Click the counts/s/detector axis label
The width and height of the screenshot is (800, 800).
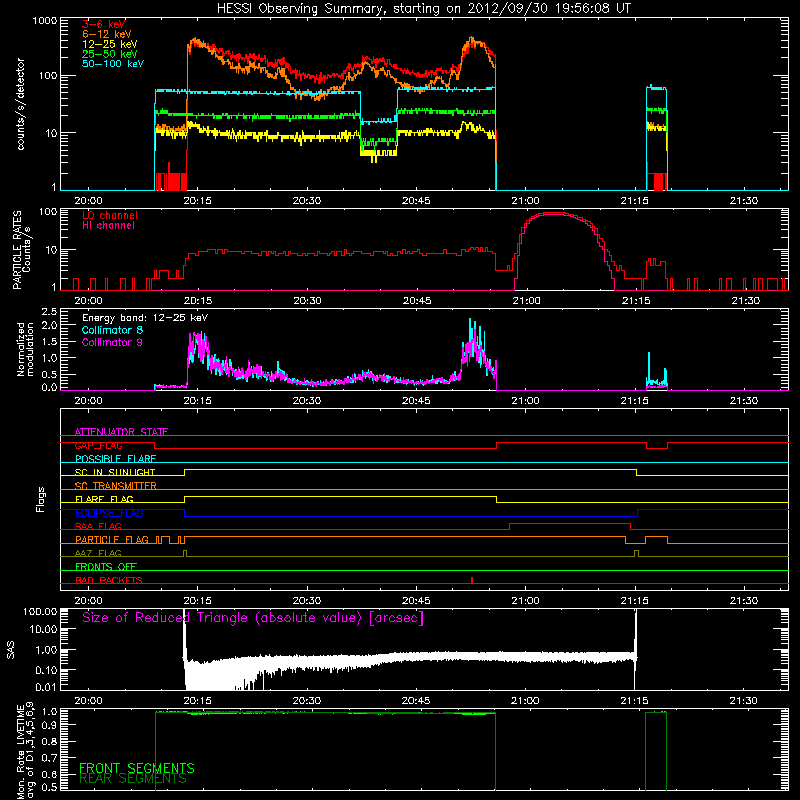click(x=21, y=104)
